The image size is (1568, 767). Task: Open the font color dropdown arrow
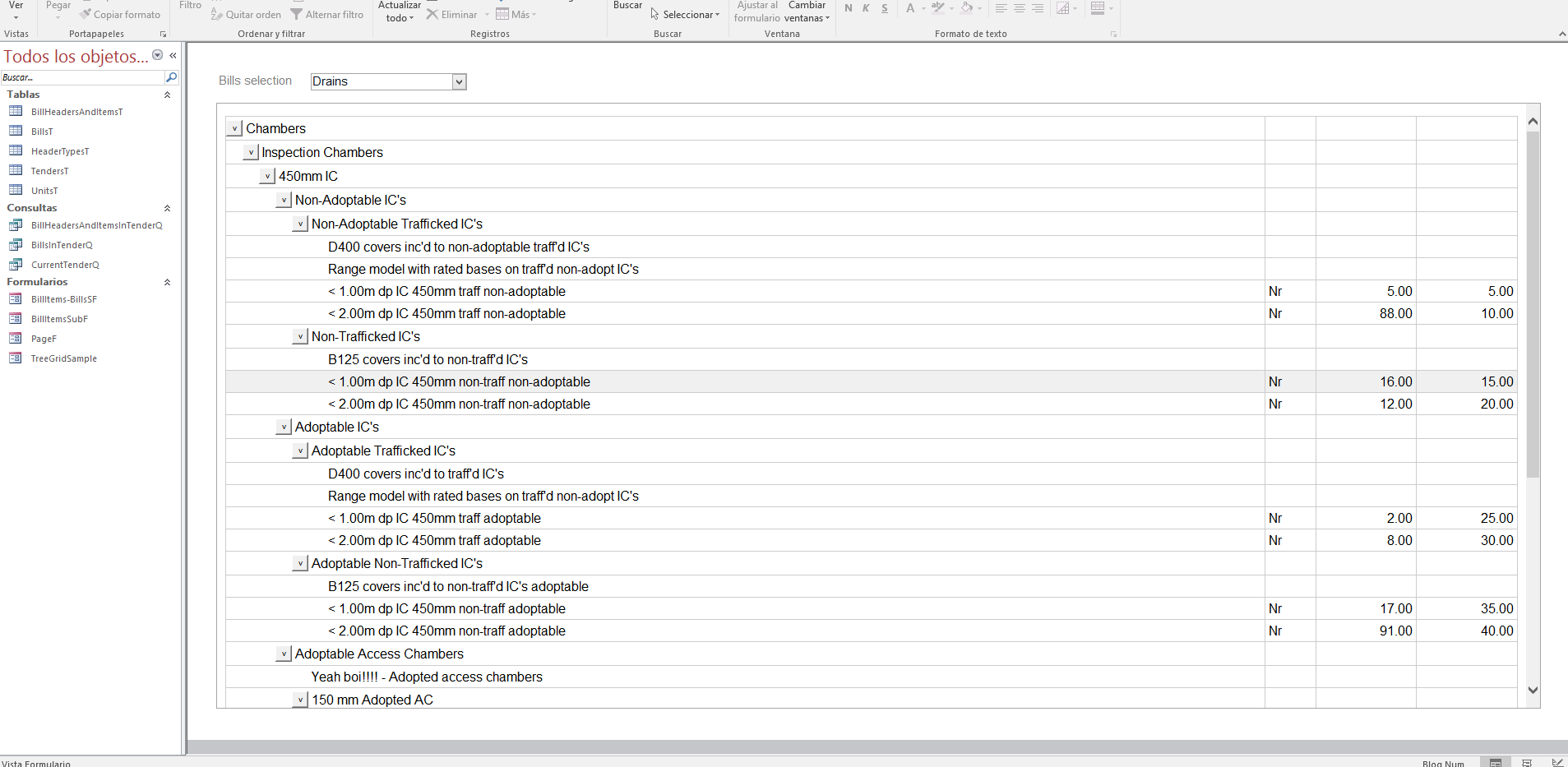(923, 9)
